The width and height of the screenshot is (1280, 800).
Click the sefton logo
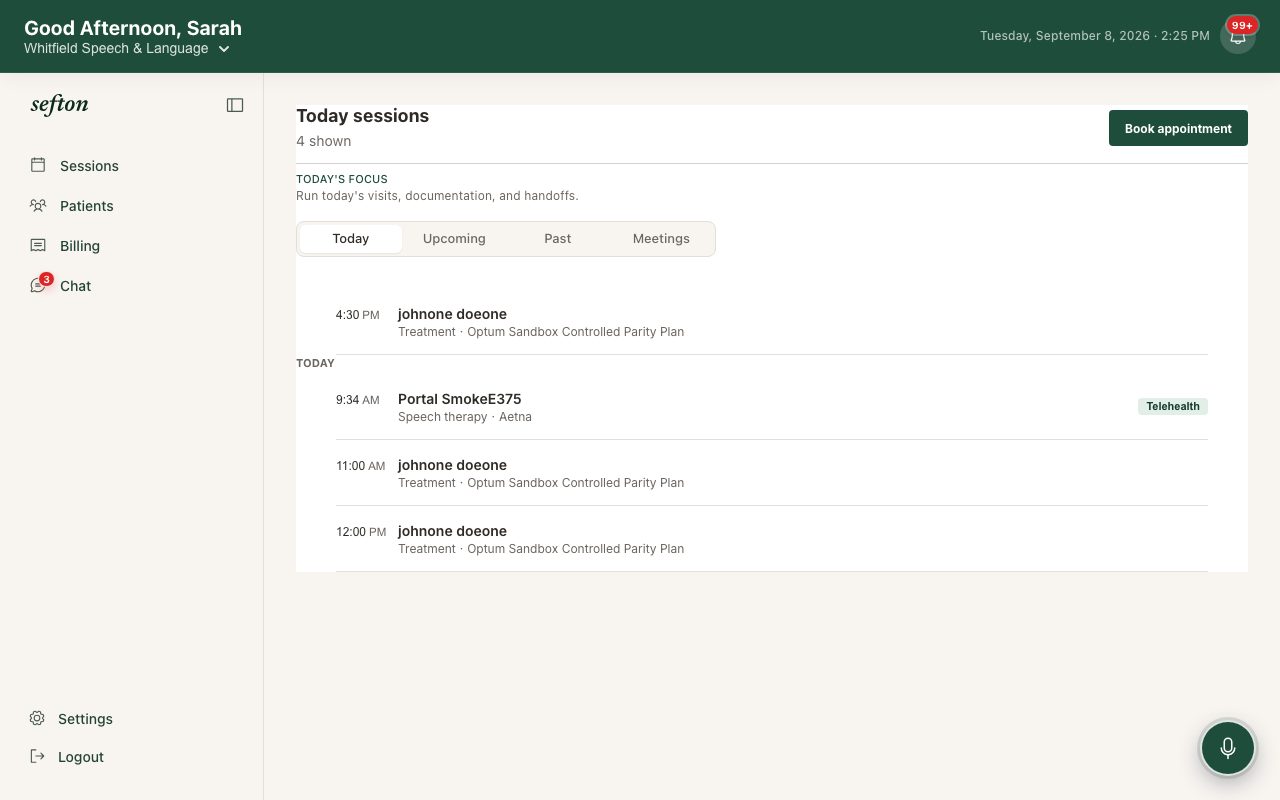coord(59,105)
